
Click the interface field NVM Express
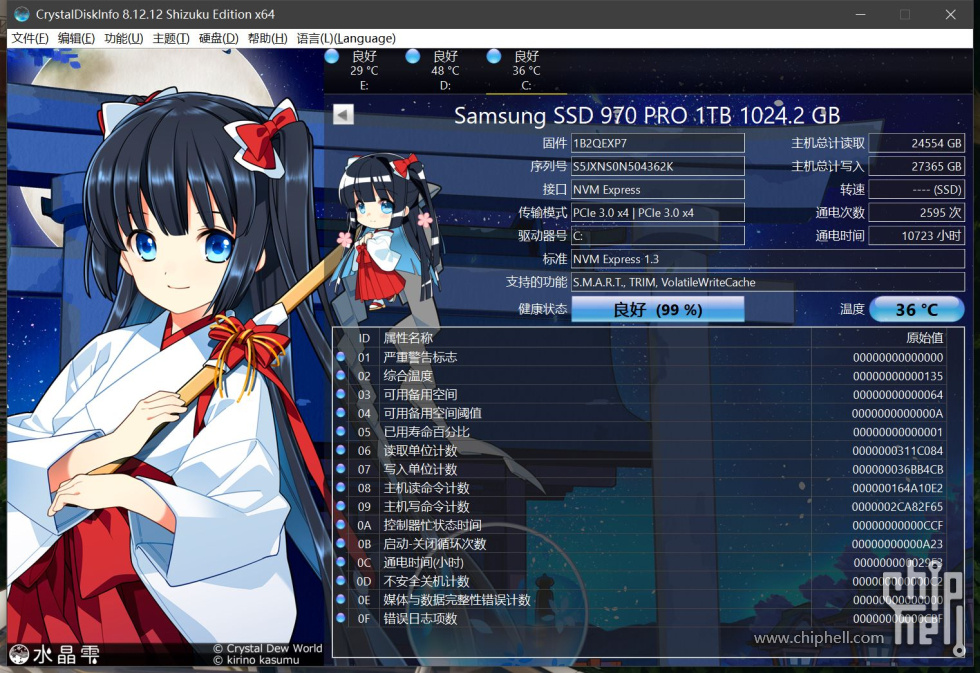658,189
